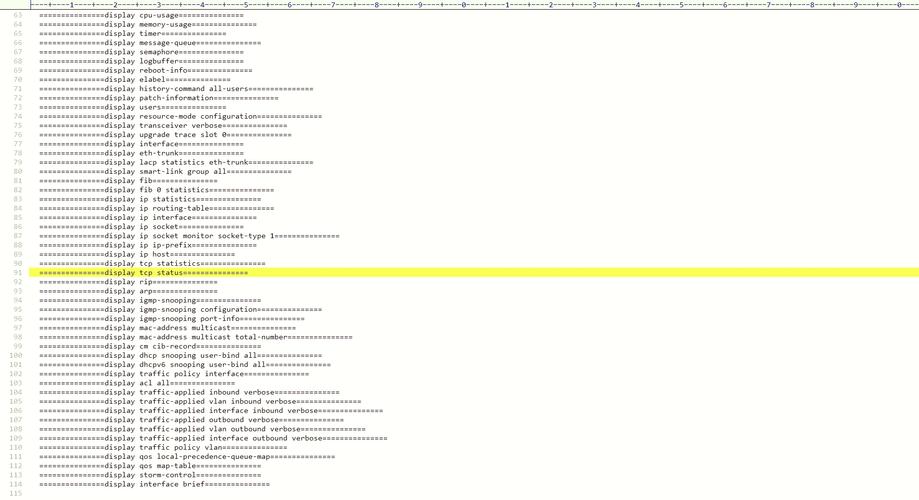The width and height of the screenshot is (919, 500).
Task: Click the 'display patch-information' line
Action: [159, 98]
